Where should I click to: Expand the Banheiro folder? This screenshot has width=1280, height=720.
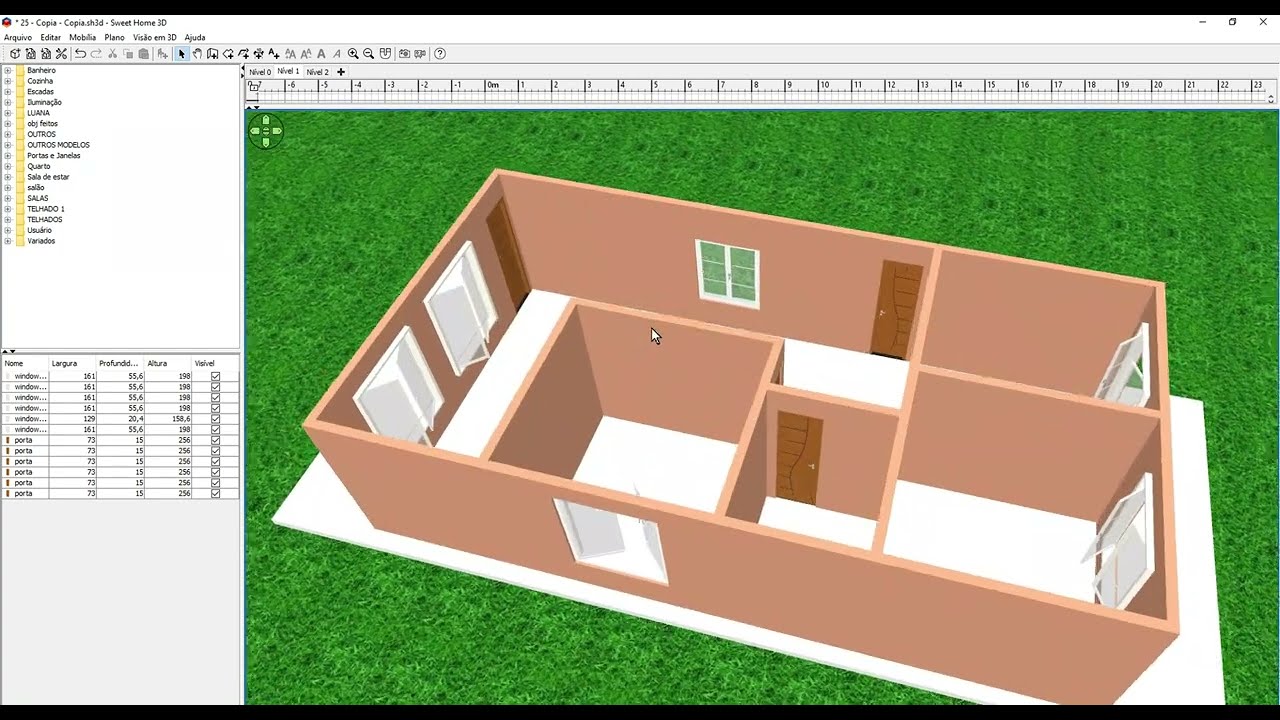tap(8, 70)
